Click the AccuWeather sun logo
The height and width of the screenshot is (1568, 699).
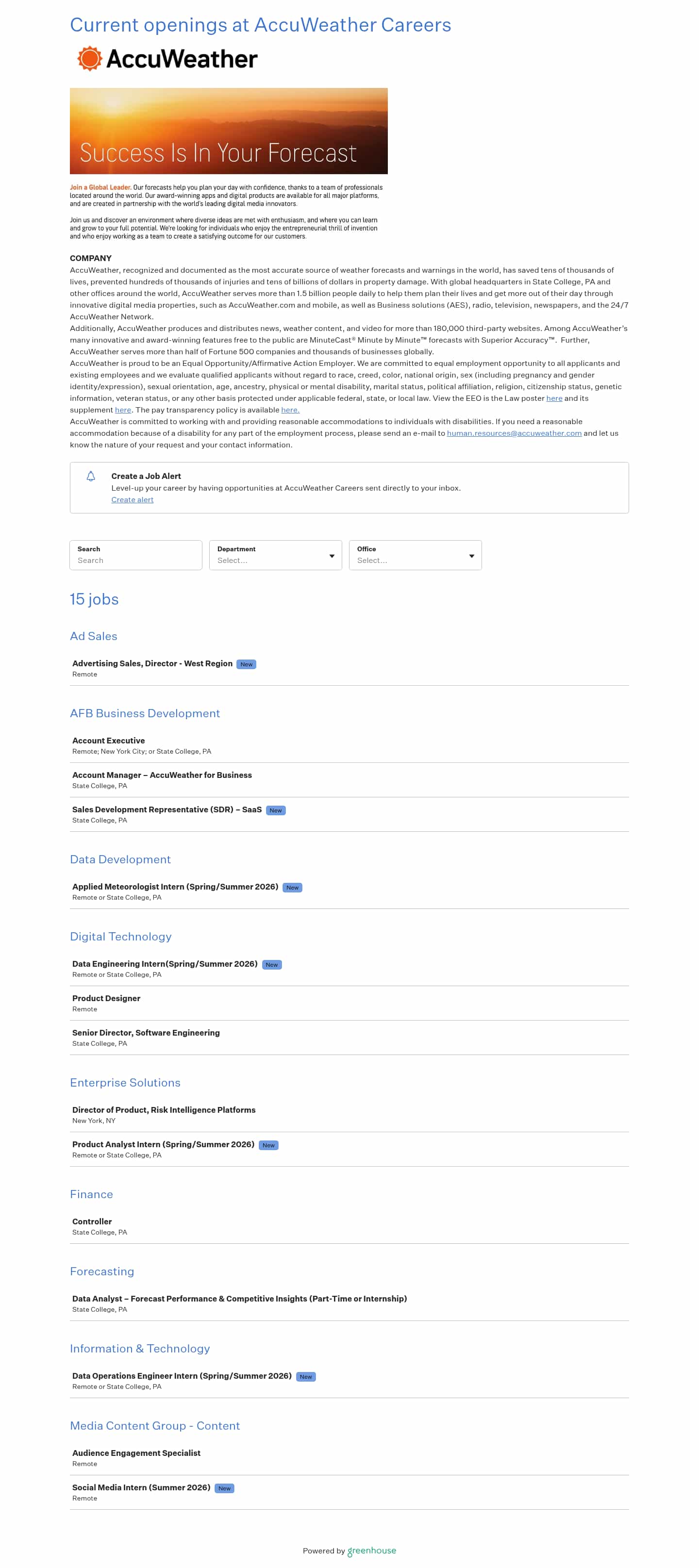coord(89,58)
